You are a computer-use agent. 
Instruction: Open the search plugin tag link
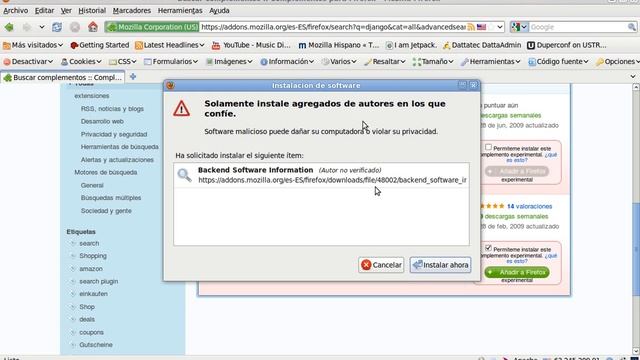point(99,281)
